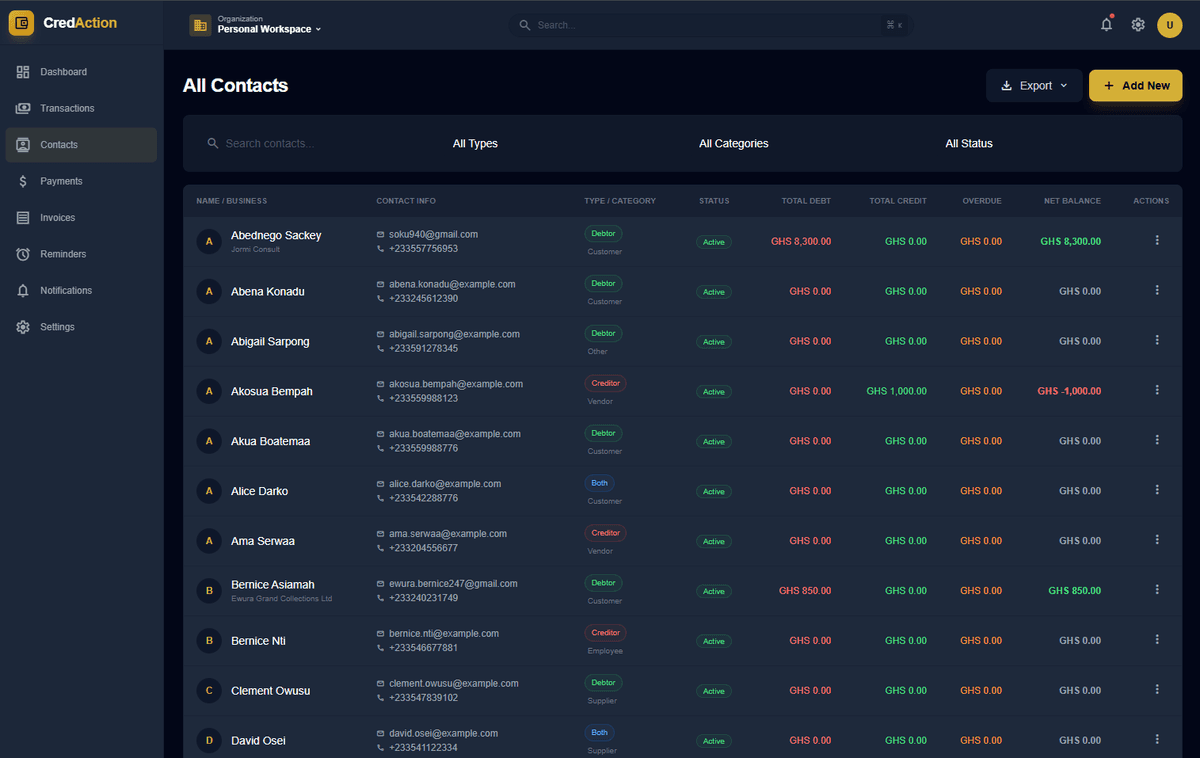Click the notification bell icon in header
The image size is (1200, 758).
(1106, 25)
